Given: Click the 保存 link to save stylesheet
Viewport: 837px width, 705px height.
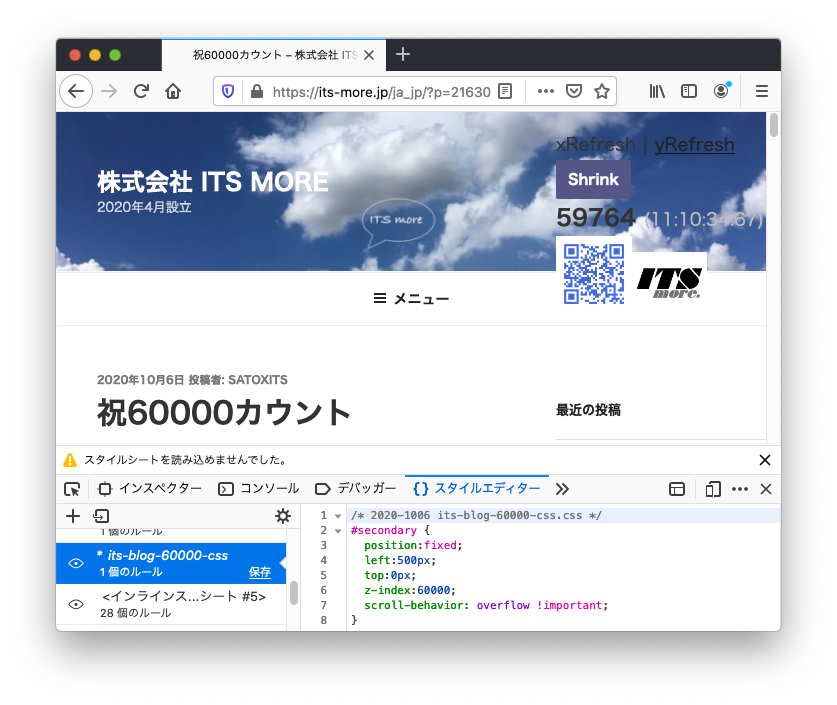Looking at the screenshot, I should (x=260, y=572).
